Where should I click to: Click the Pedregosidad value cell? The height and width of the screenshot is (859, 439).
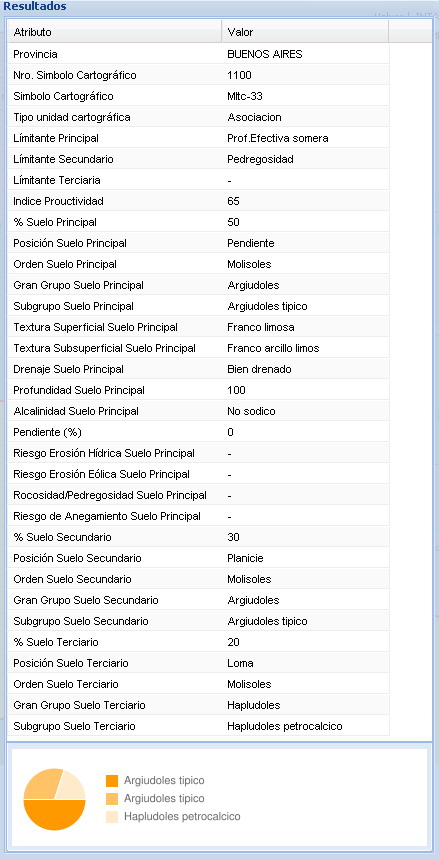(260, 159)
